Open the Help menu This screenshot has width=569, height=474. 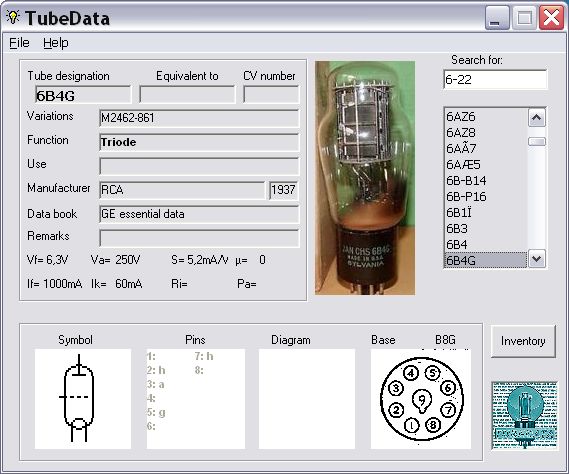pos(56,43)
